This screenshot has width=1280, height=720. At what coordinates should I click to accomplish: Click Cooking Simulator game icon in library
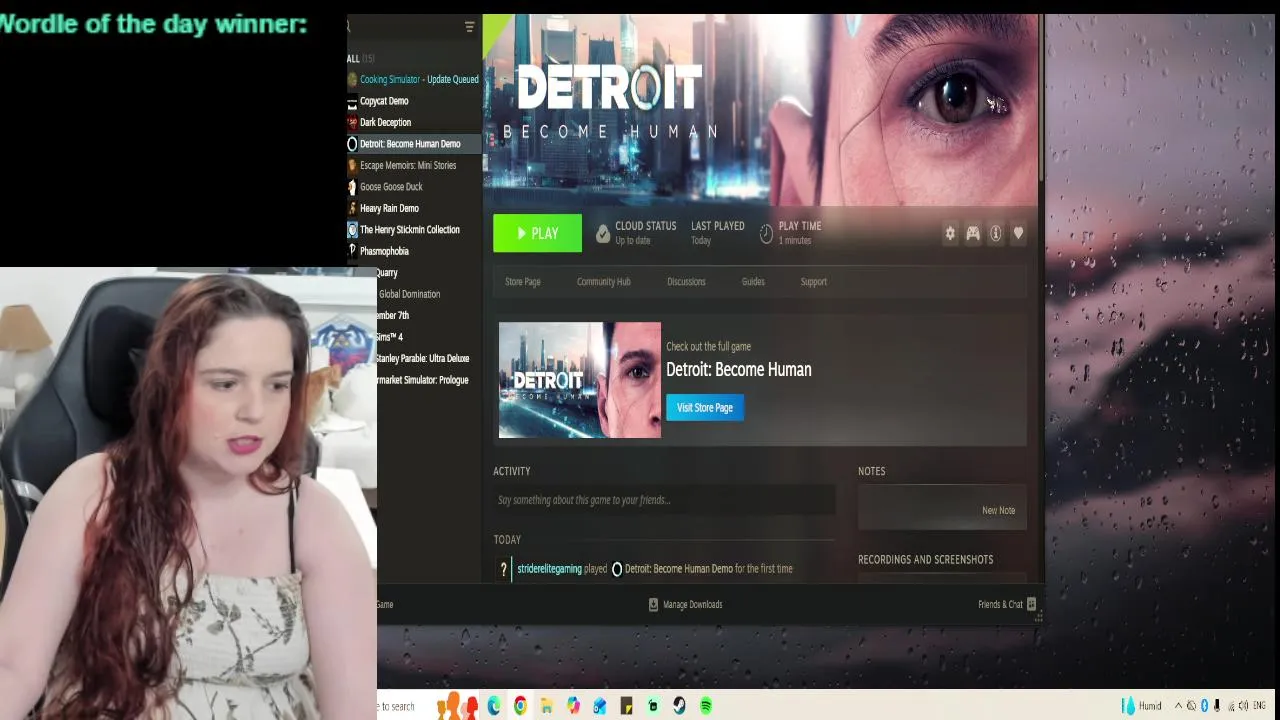click(352, 79)
